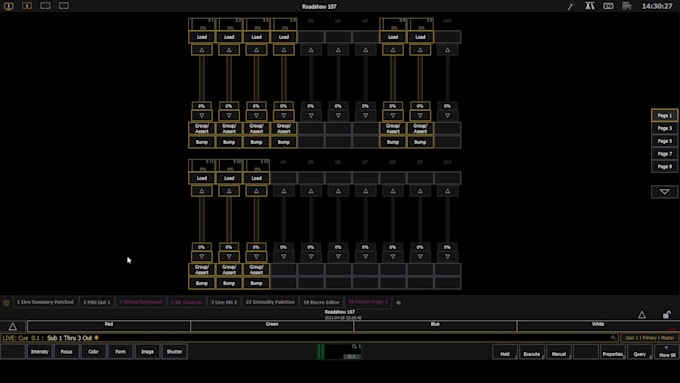Screen dimensions: 680x383
Task: Click down triangle for unassigned fader 10
Action: click(x=448, y=115)
